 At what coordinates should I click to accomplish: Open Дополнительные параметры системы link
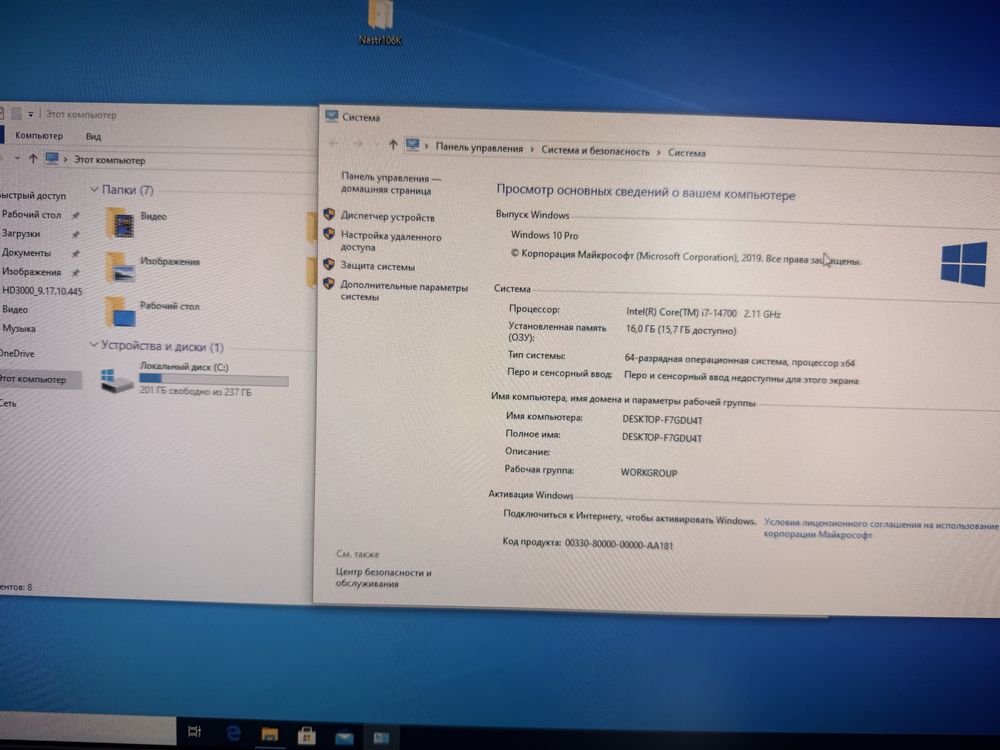tap(404, 291)
